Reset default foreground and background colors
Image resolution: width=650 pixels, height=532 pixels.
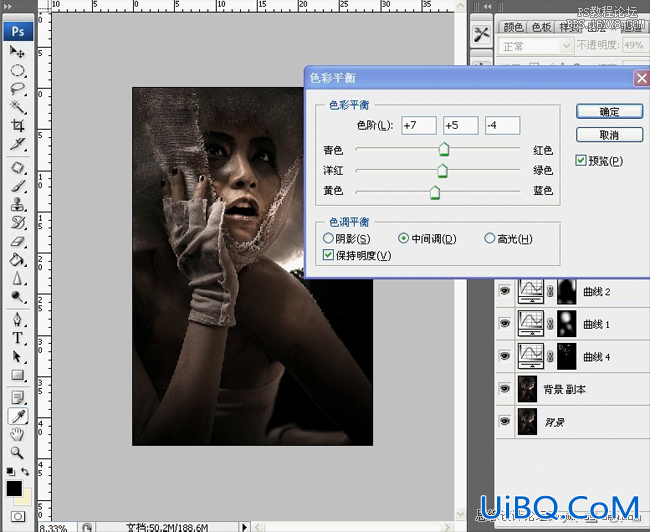(x=11, y=471)
